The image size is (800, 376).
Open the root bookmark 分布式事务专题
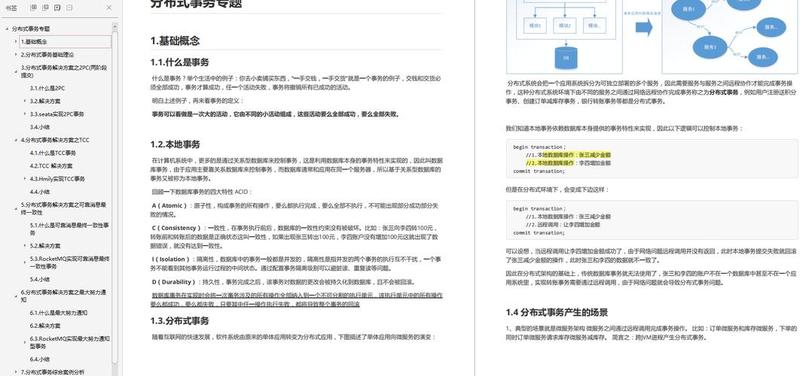pos(31,29)
